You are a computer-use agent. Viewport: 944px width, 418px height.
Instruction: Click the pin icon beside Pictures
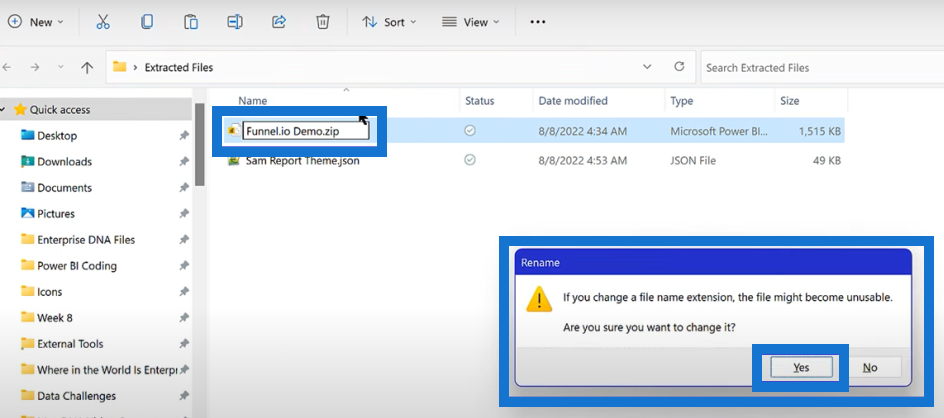click(x=184, y=214)
